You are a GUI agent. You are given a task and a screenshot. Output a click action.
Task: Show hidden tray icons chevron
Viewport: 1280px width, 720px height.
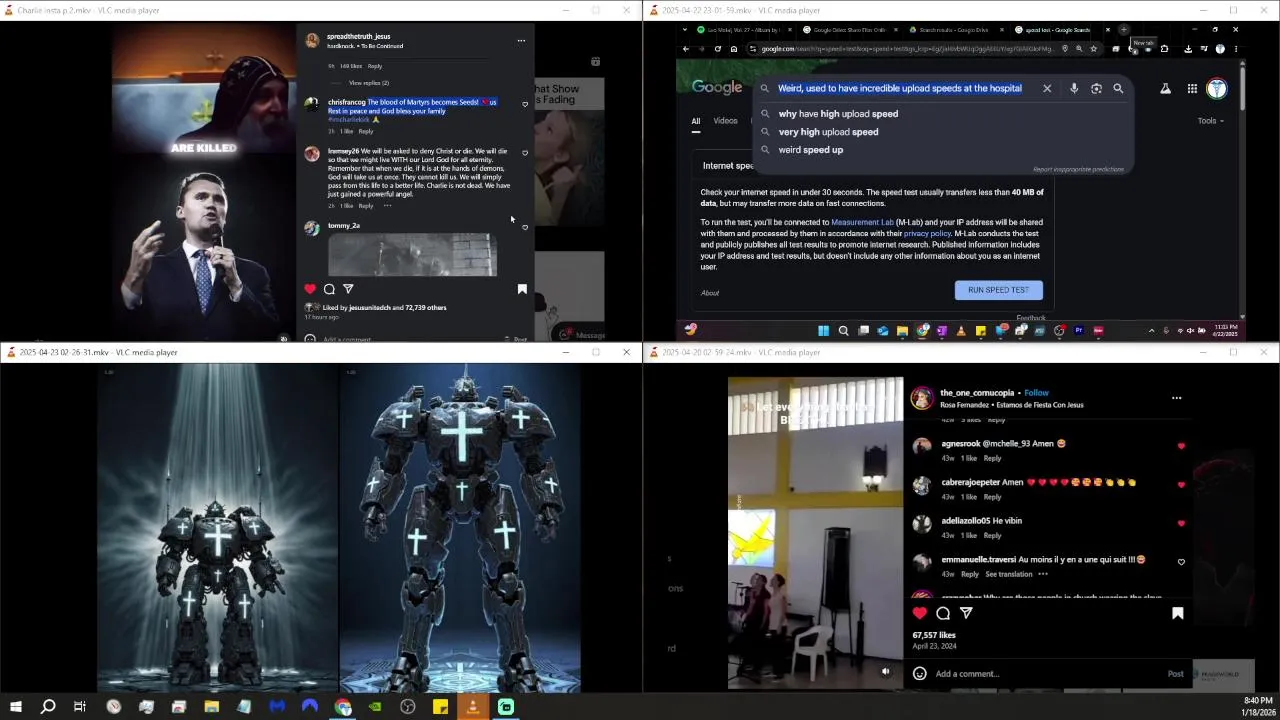pos(1151,331)
